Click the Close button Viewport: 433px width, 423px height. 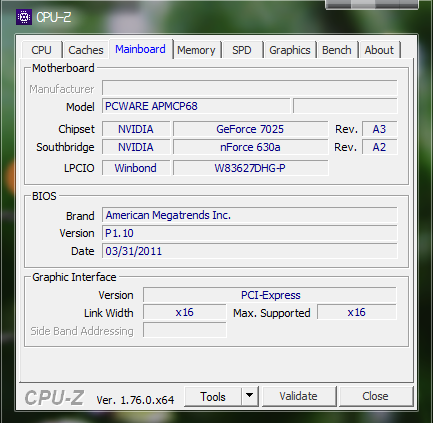click(375, 396)
